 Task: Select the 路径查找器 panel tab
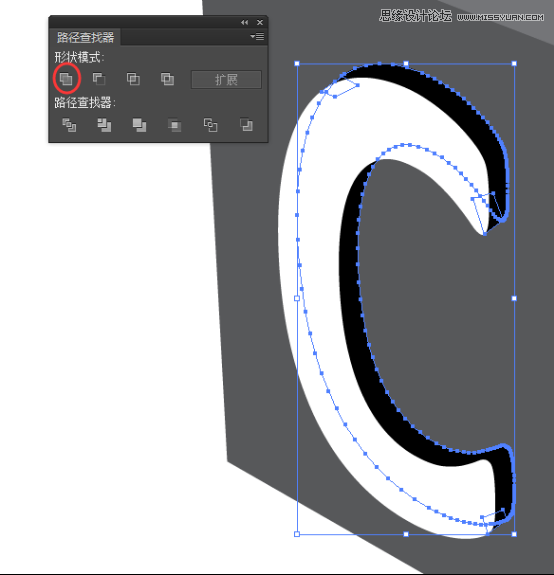click(85, 37)
